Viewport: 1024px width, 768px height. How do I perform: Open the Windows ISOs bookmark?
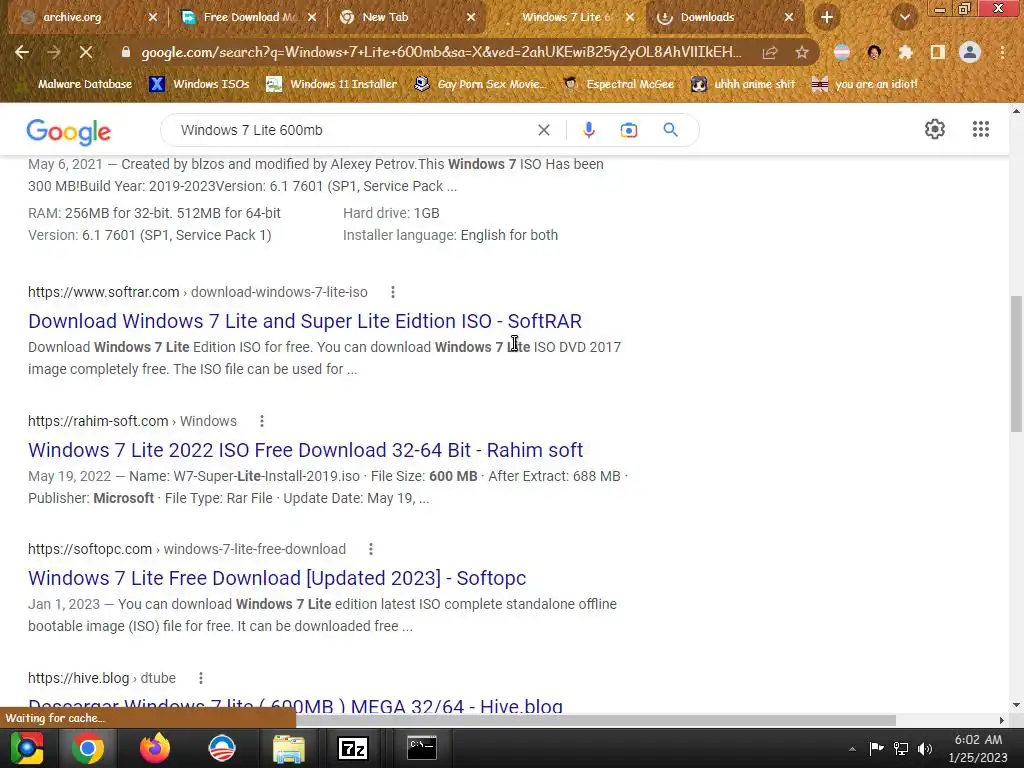(x=200, y=84)
